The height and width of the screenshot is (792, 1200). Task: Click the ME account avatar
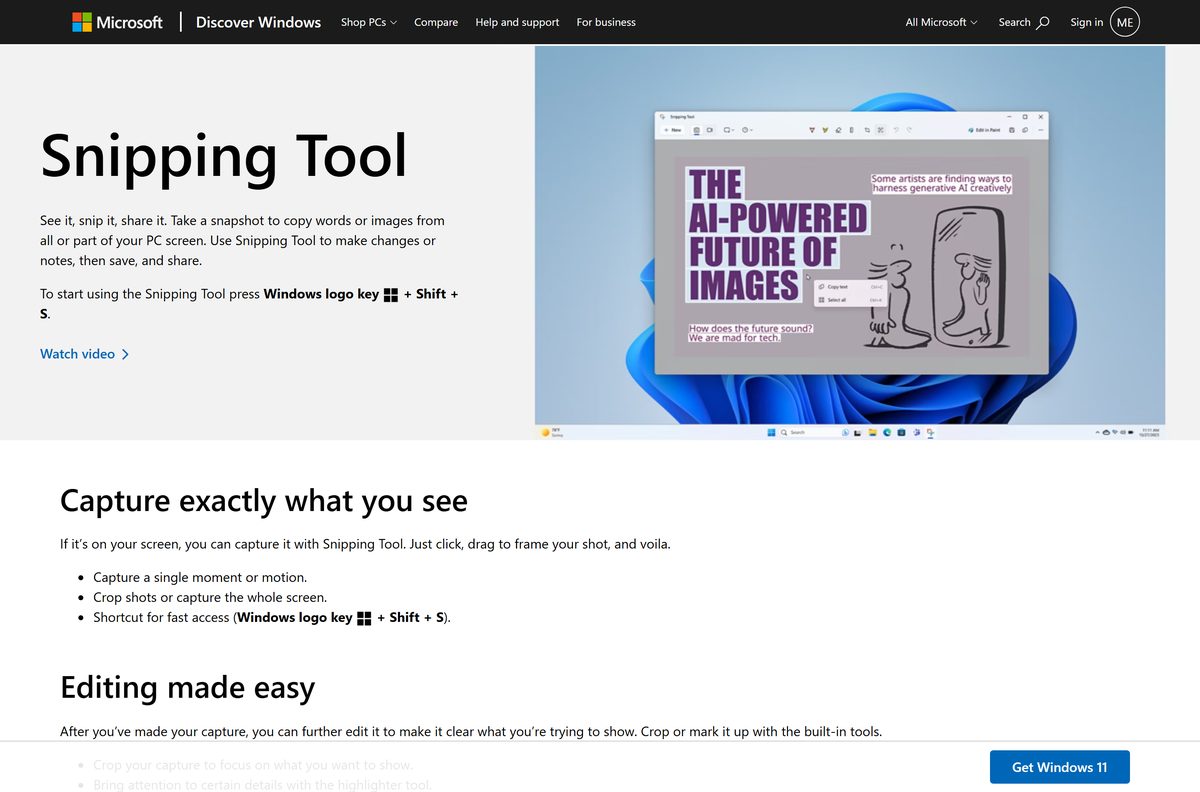pos(1125,22)
